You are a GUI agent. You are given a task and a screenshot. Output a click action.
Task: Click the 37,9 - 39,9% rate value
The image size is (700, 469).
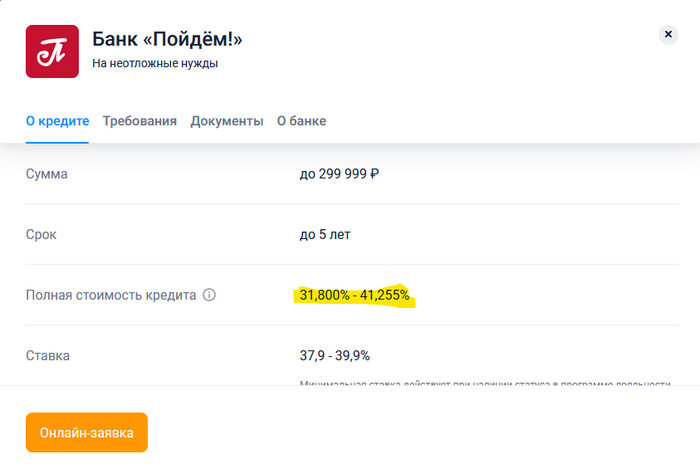(x=334, y=355)
